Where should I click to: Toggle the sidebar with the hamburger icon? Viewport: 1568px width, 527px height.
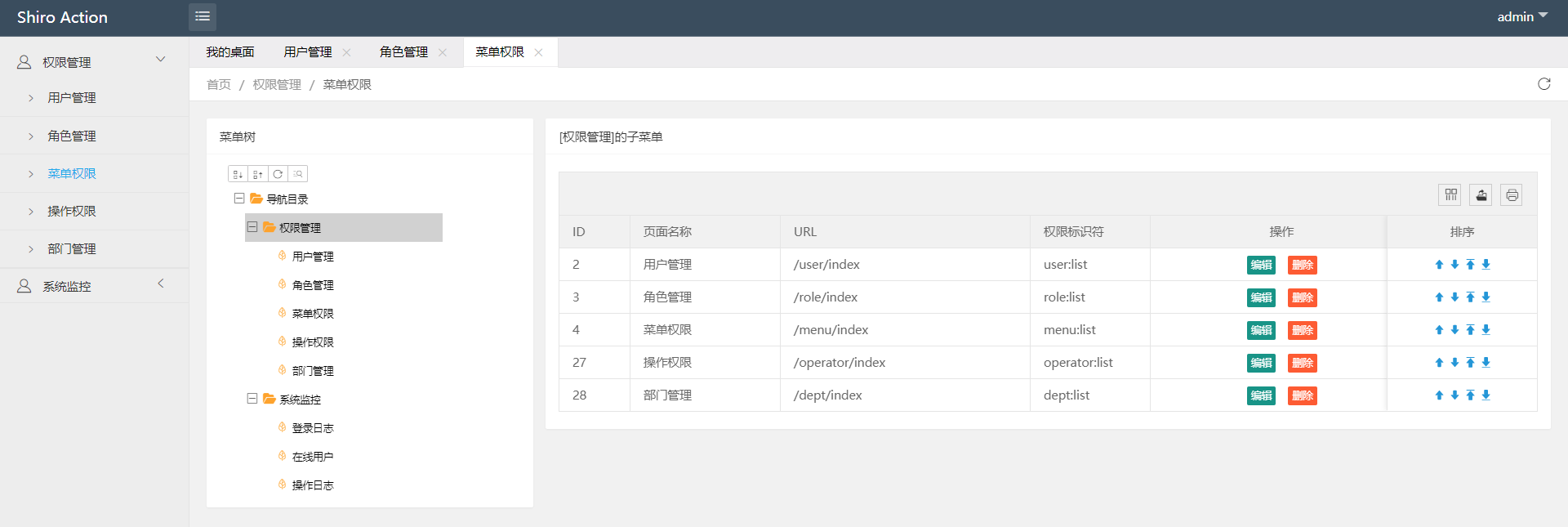[x=203, y=17]
